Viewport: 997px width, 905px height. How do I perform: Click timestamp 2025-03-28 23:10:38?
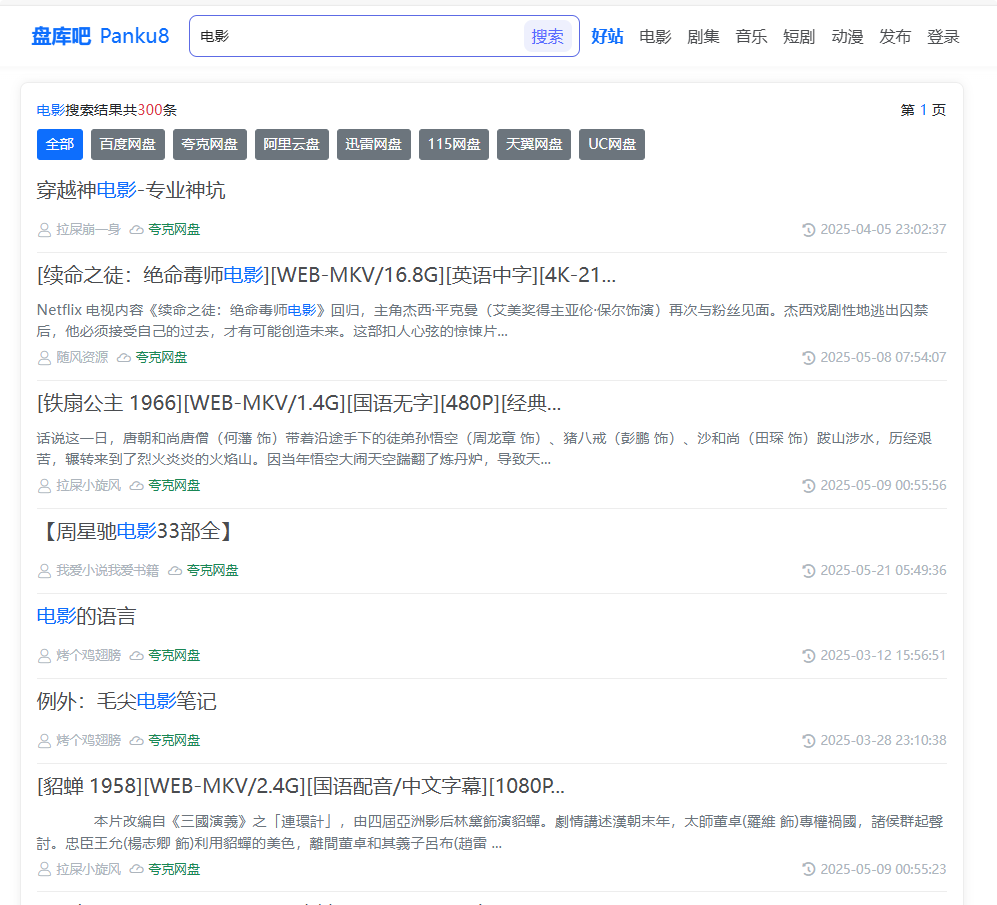click(883, 740)
